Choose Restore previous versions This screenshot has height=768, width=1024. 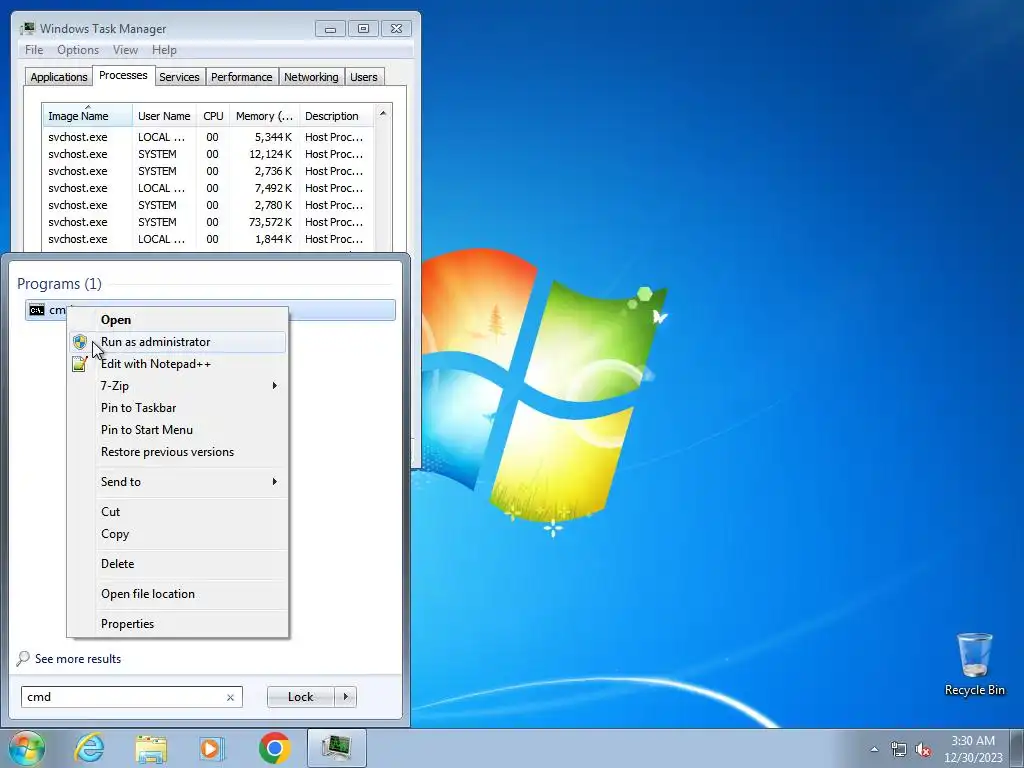178,452
